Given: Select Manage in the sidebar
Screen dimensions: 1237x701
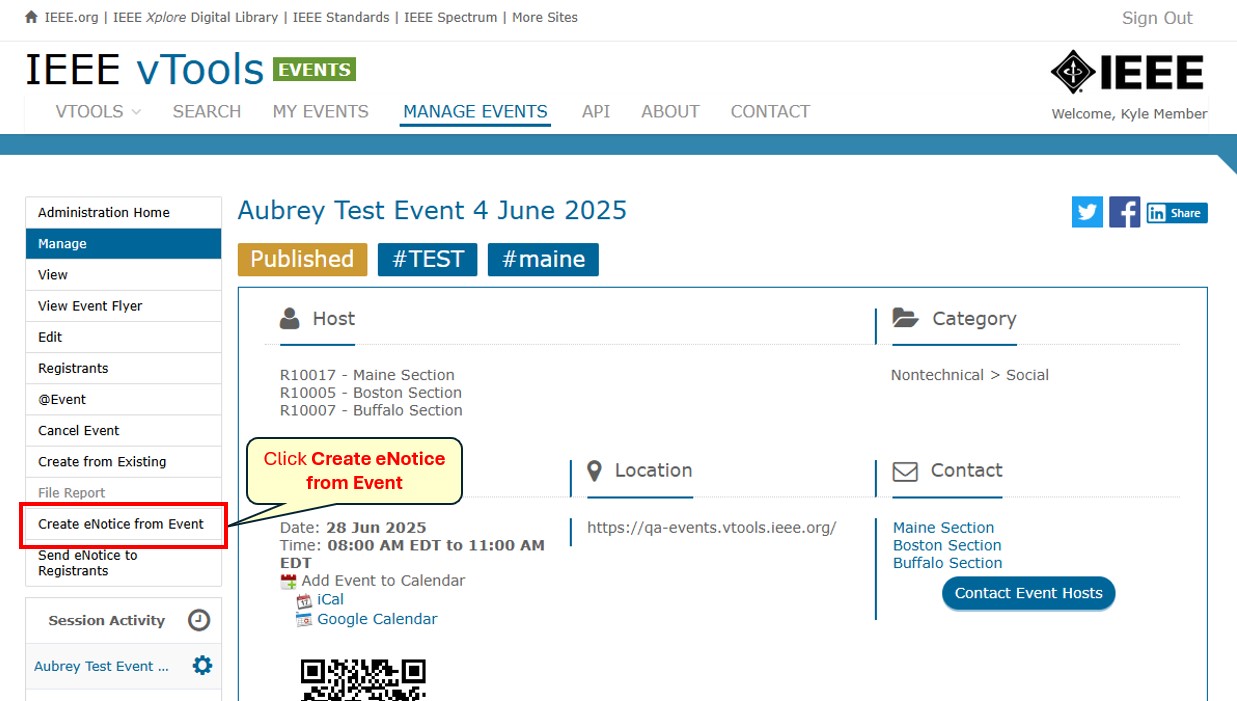Looking at the screenshot, I should click(123, 244).
